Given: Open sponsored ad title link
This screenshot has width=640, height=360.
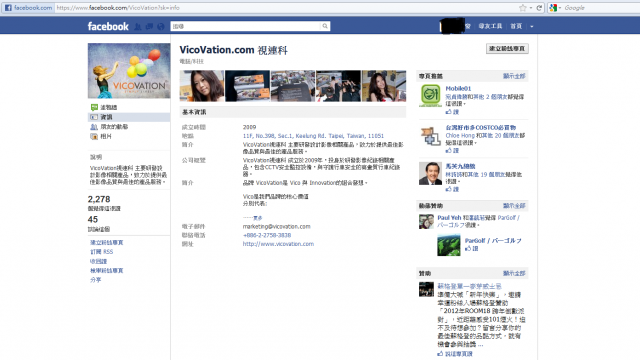Looking at the screenshot, I should click(469, 286).
